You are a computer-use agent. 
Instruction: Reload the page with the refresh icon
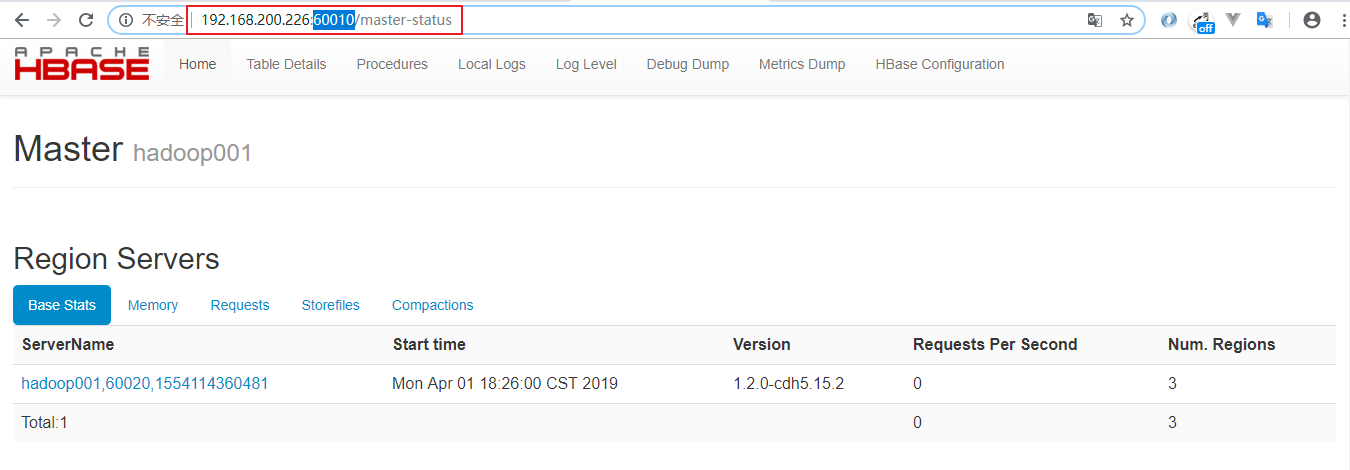(87, 20)
